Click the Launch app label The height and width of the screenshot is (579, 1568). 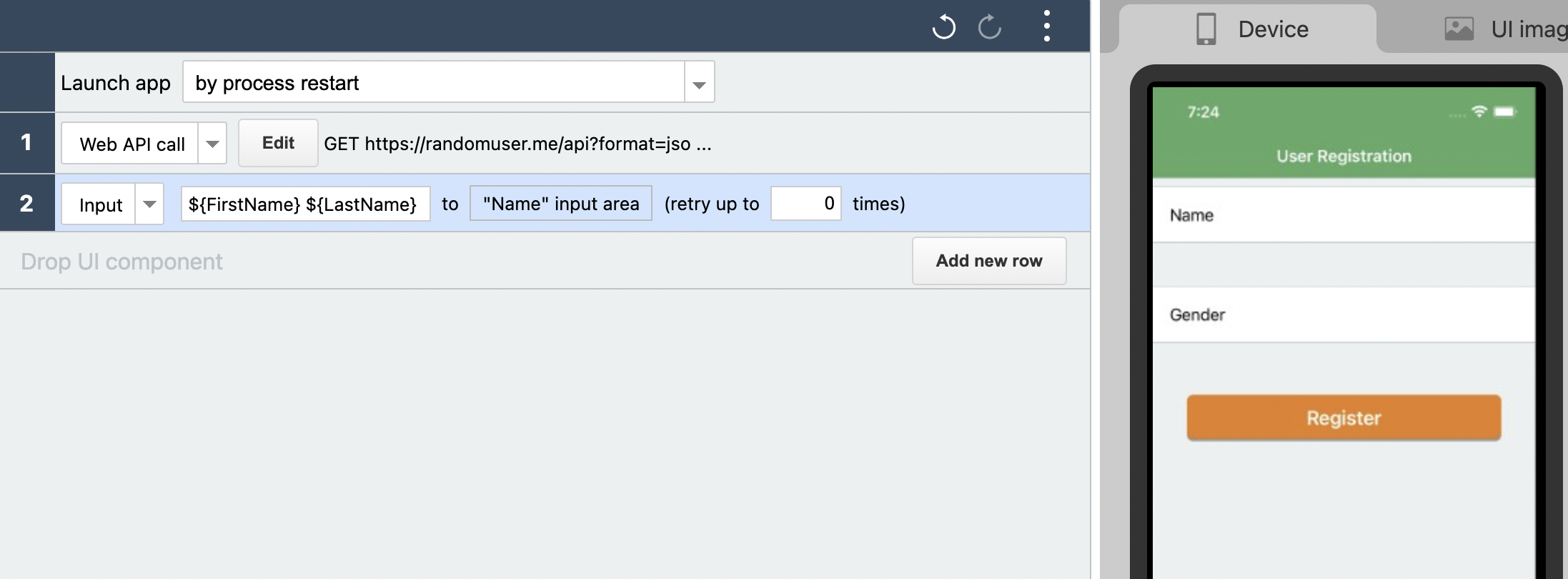pos(116,83)
